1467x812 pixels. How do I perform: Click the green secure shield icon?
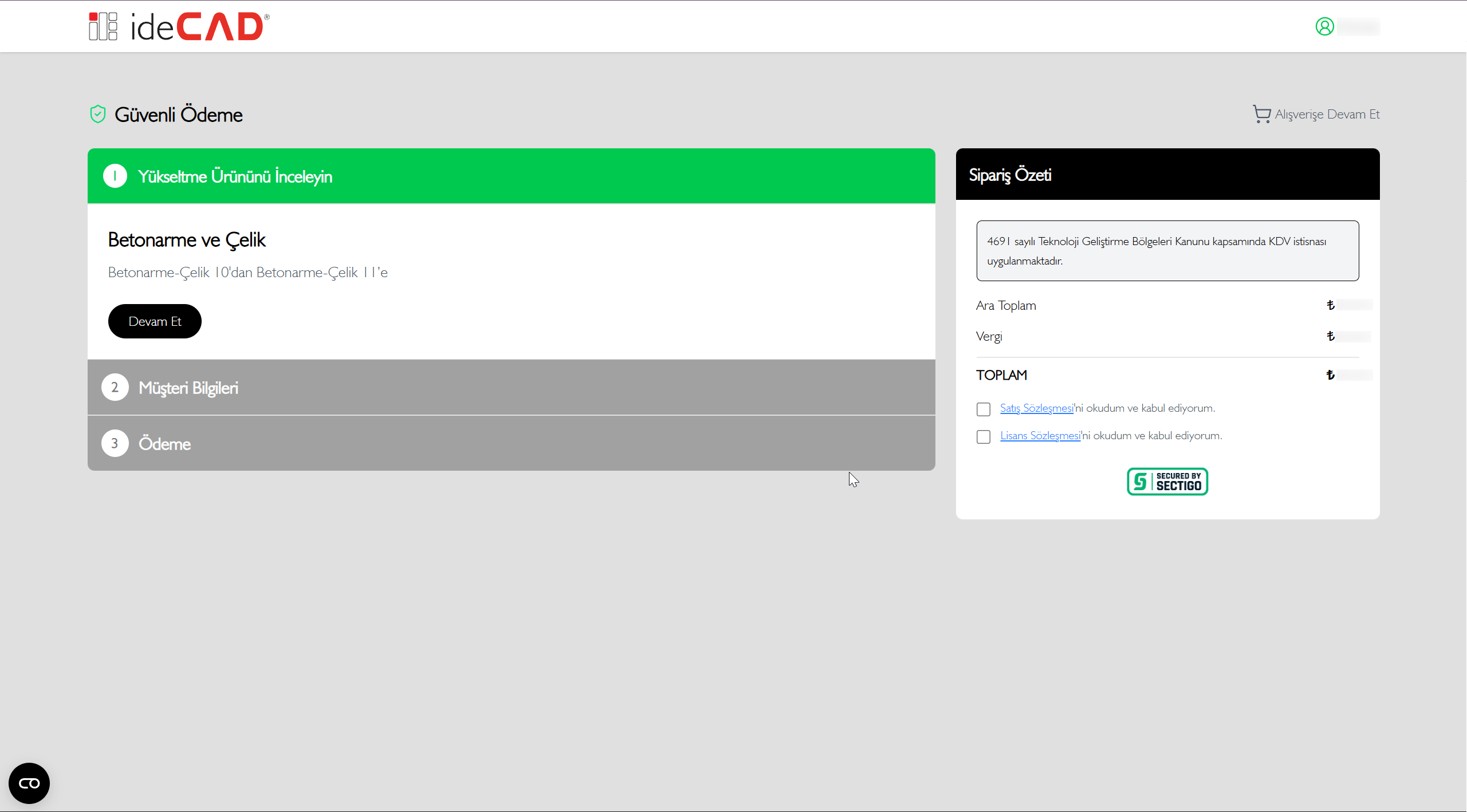click(98, 114)
